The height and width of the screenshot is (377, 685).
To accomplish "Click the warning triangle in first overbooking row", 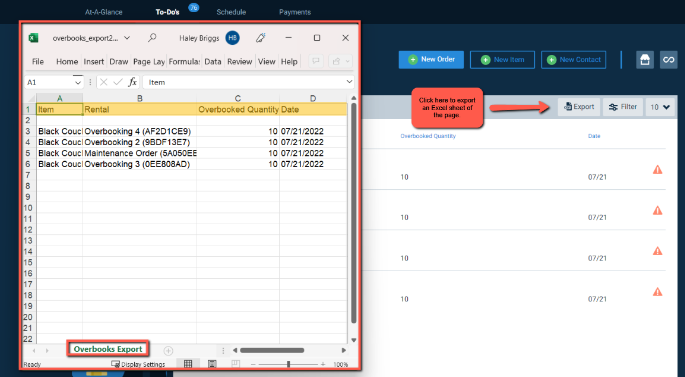I will [657, 170].
